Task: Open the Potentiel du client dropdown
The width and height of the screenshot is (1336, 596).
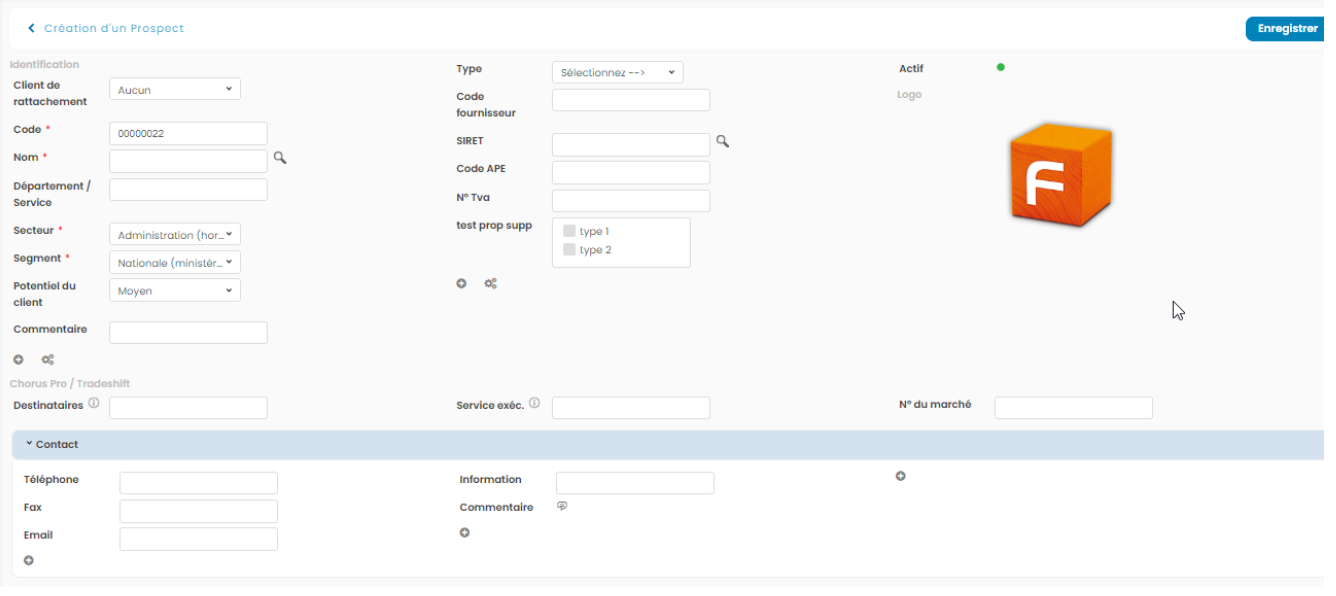Action: 174,291
